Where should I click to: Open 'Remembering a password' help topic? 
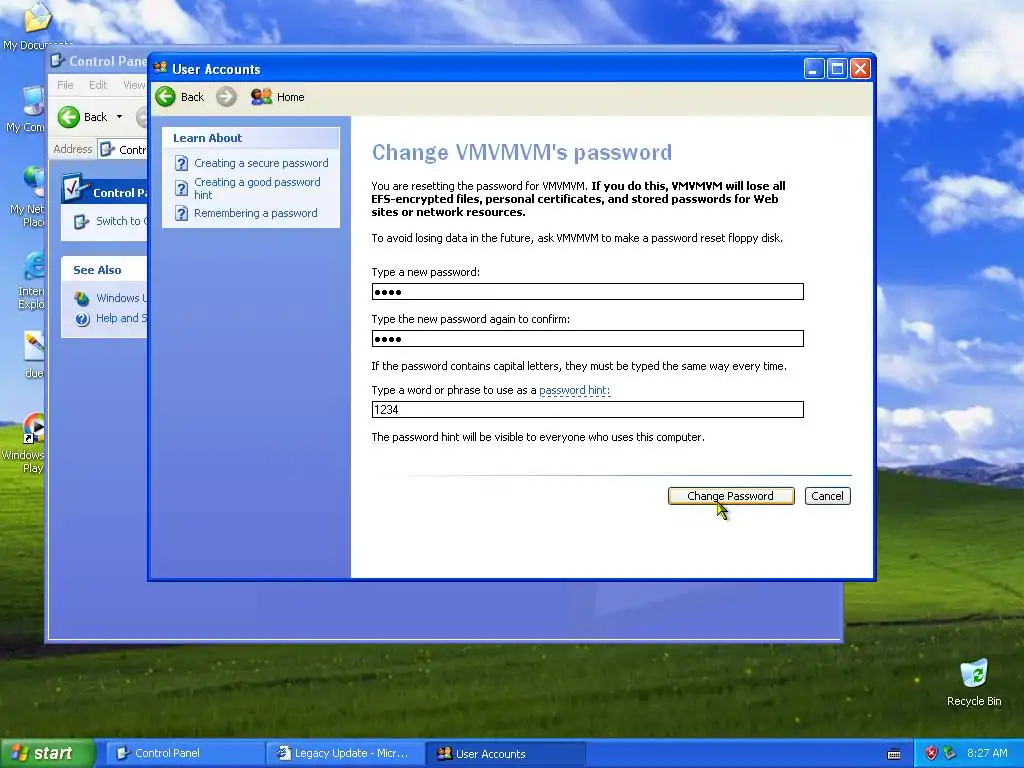coord(255,213)
